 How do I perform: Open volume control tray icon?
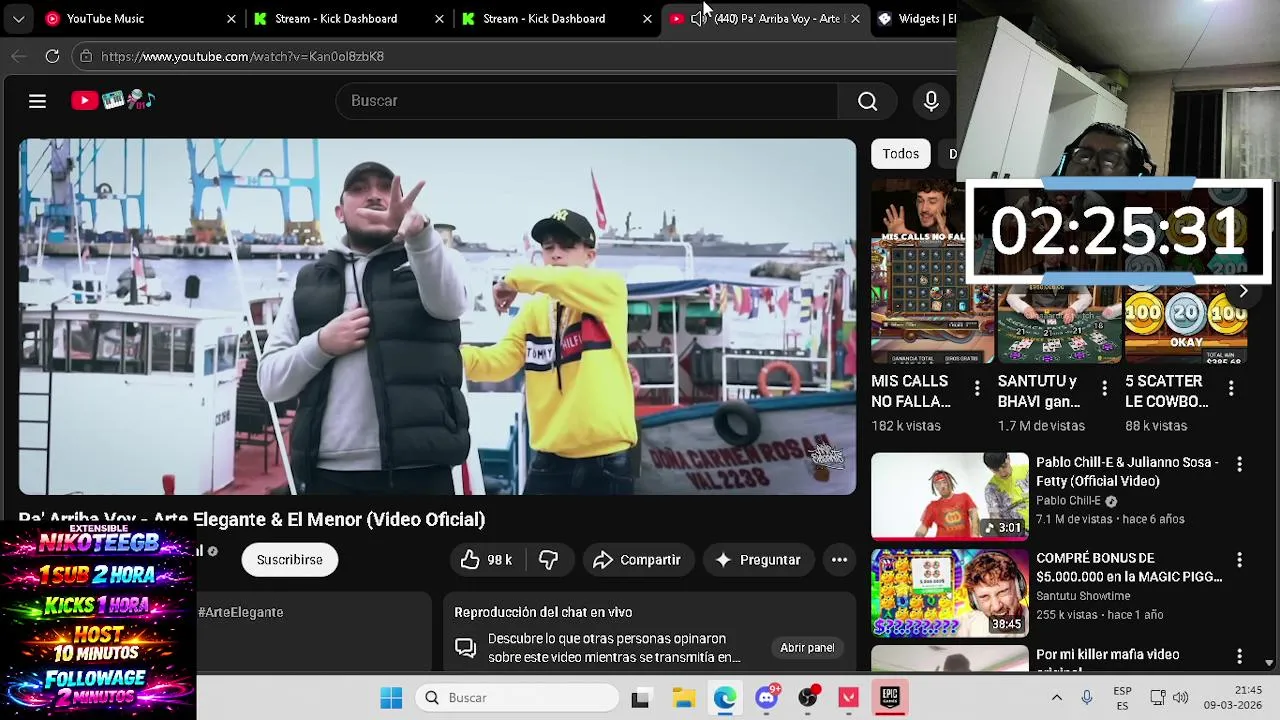click(x=1181, y=698)
